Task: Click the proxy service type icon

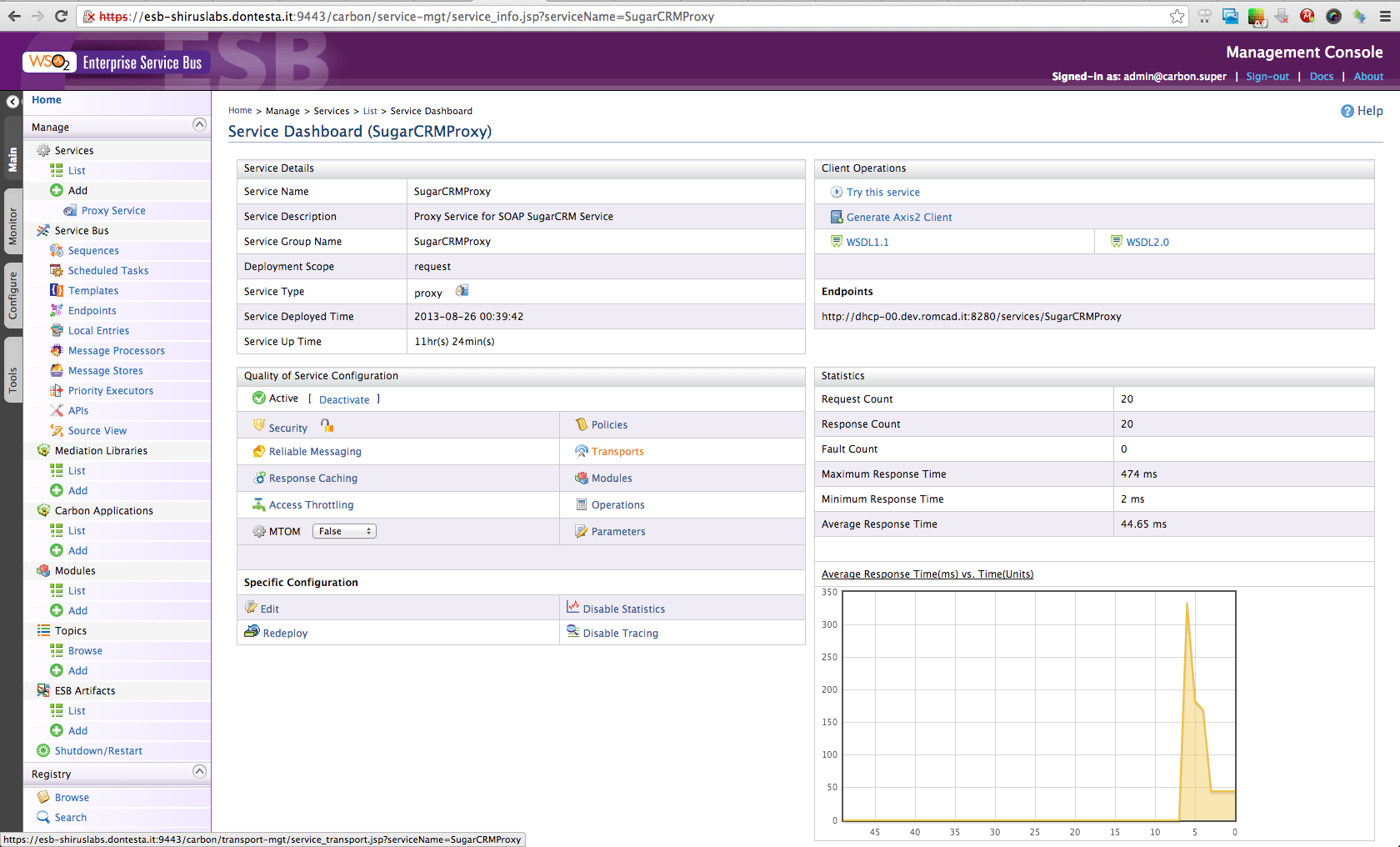Action: coord(462,291)
